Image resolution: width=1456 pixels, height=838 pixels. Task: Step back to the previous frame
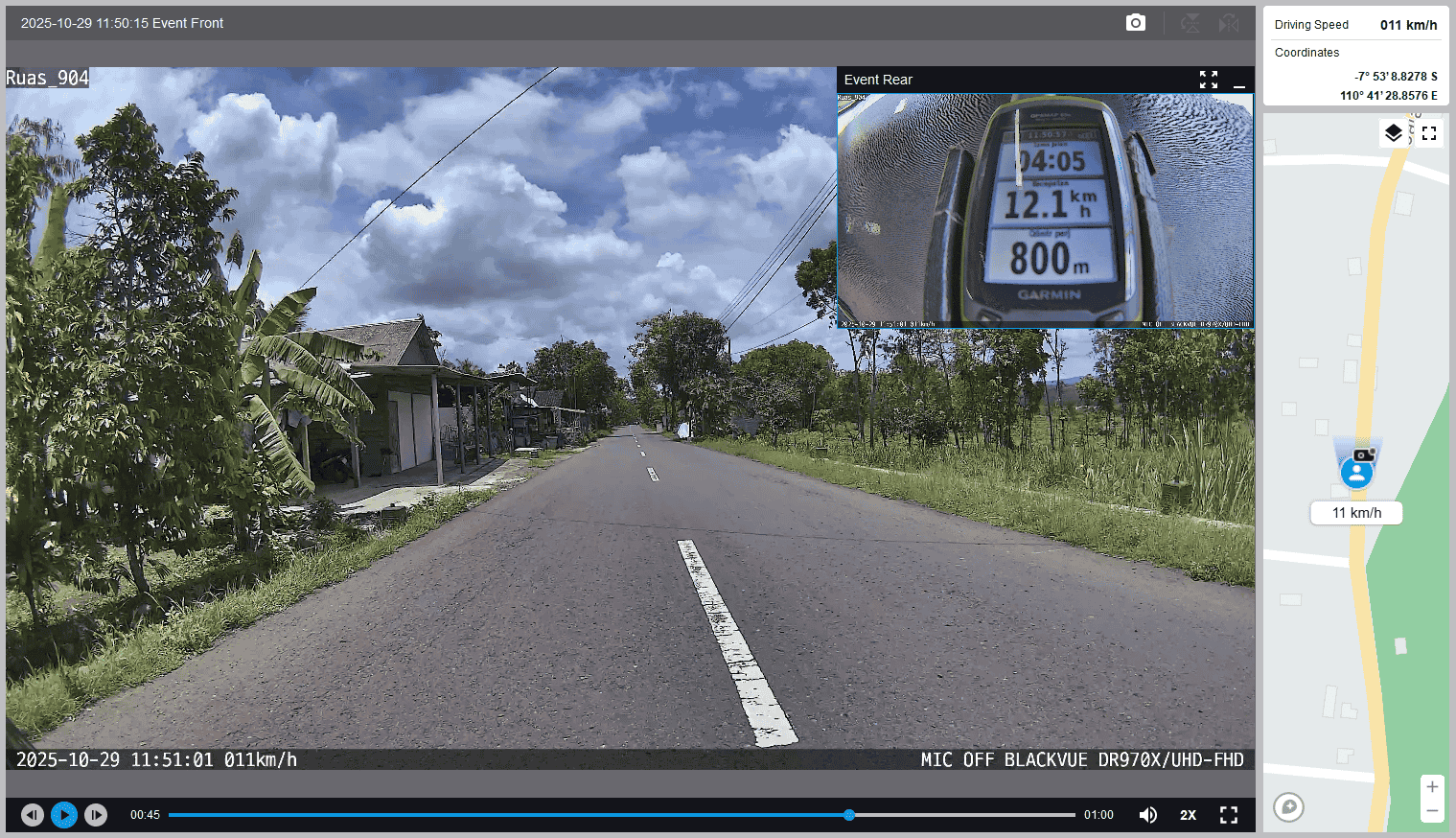point(33,815)
